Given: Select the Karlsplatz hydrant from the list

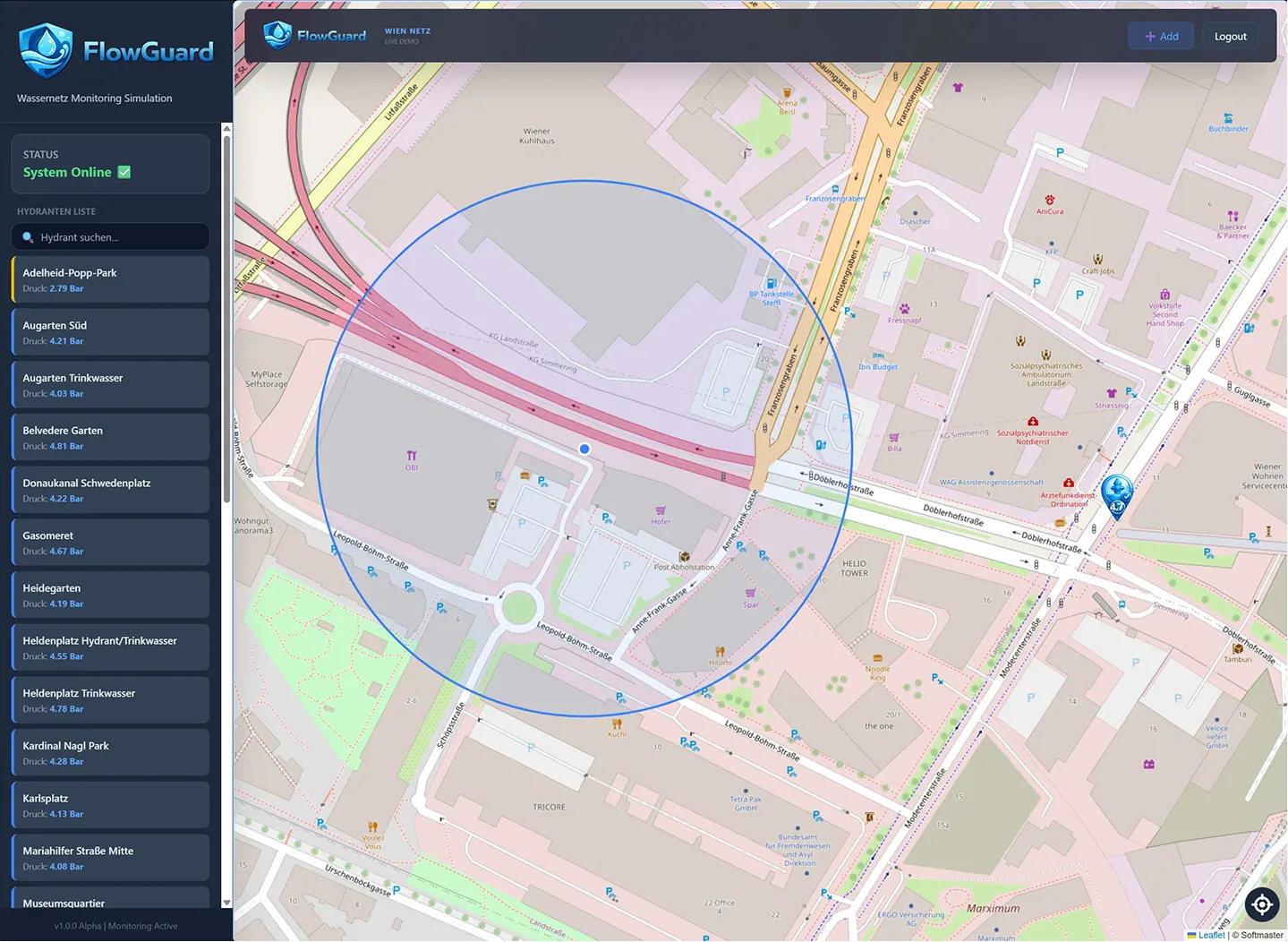Looking at the screenshot, I should point(109,804).
